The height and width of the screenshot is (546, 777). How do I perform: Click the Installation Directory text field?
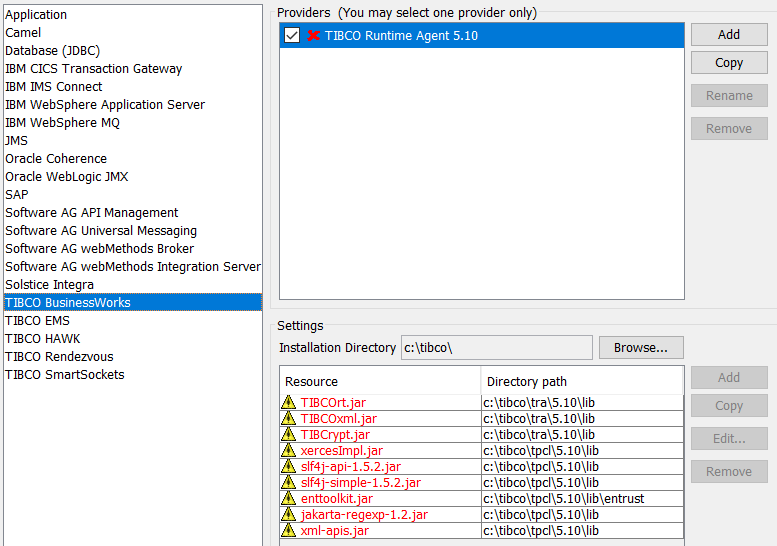[497, 348]
